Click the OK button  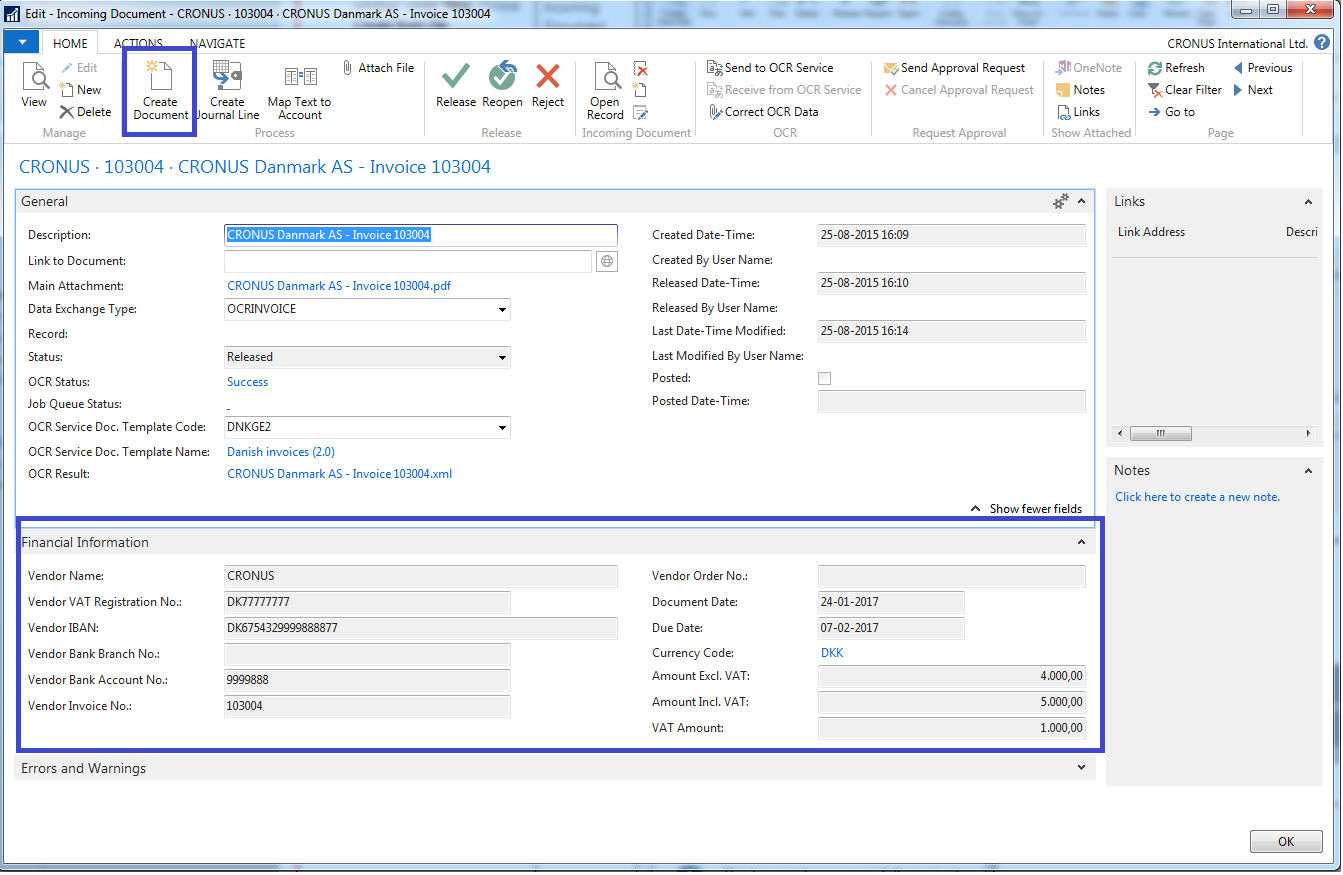pyautogui.click(x=1286, y=842)
